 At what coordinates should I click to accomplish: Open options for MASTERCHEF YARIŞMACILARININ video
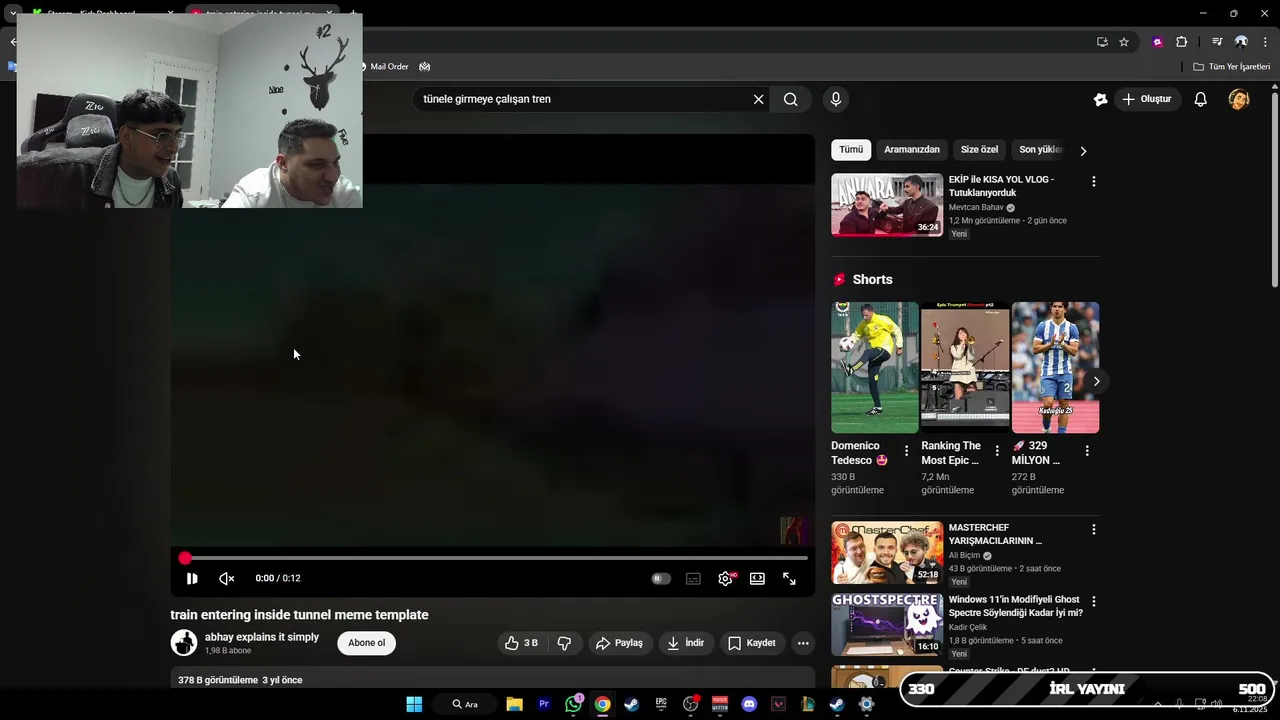coord(1093,530)
